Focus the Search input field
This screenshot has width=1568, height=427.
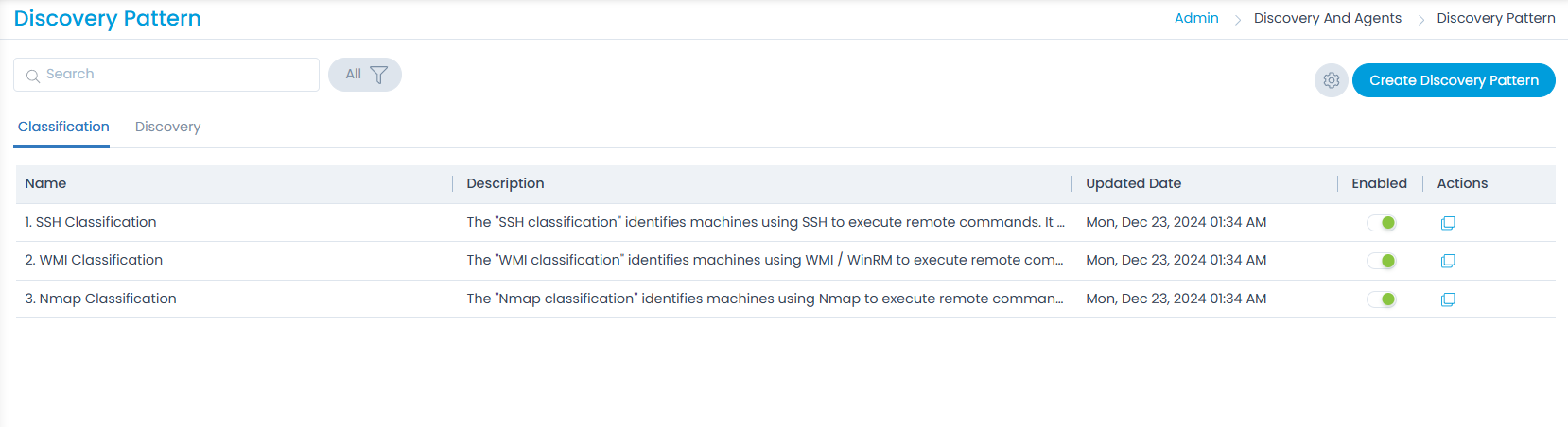tap(175, 75)
